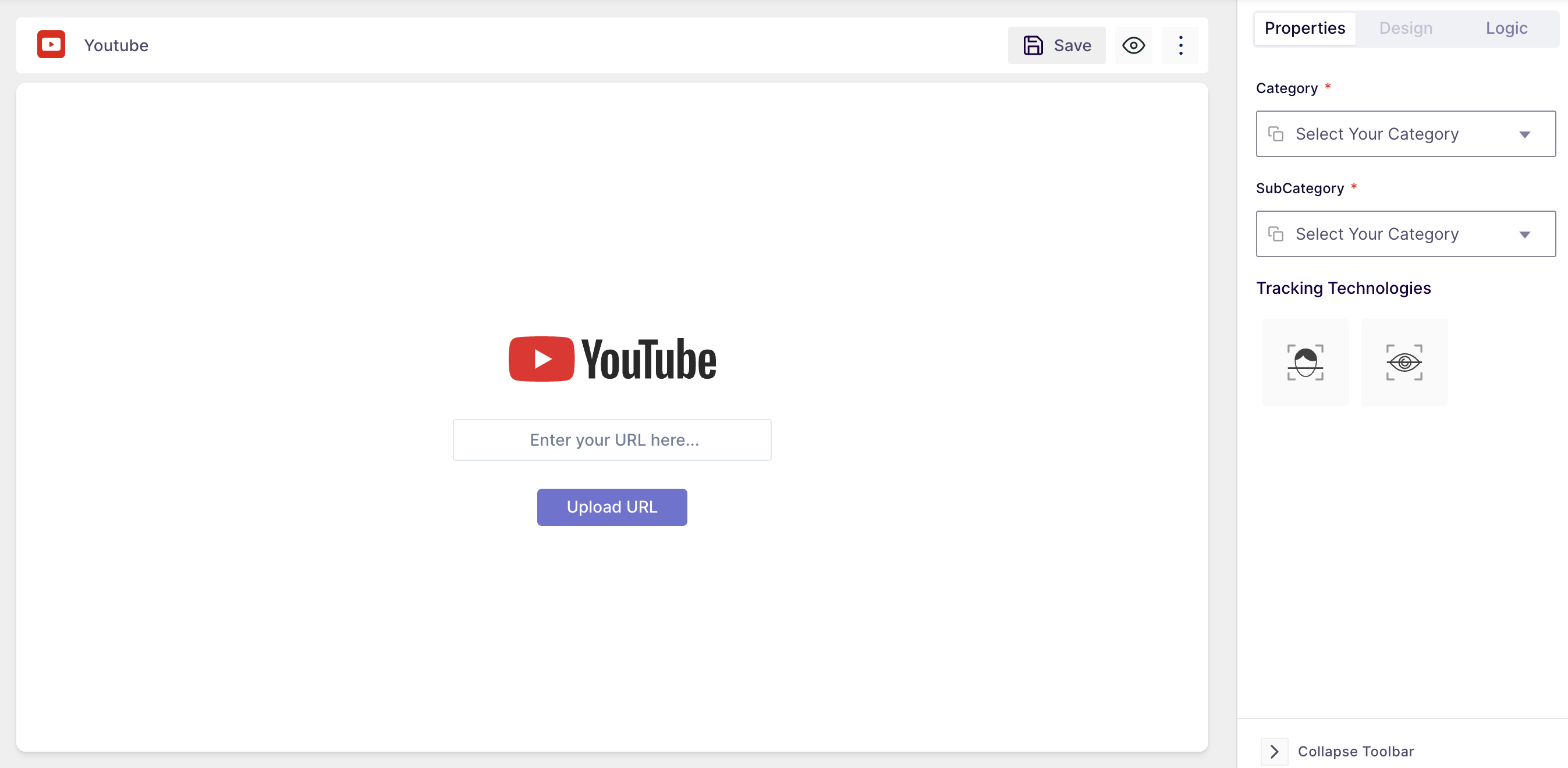Open the Category dropdown
The height and width of the screenshot is (768, 1568).
tap(1406, 134)
